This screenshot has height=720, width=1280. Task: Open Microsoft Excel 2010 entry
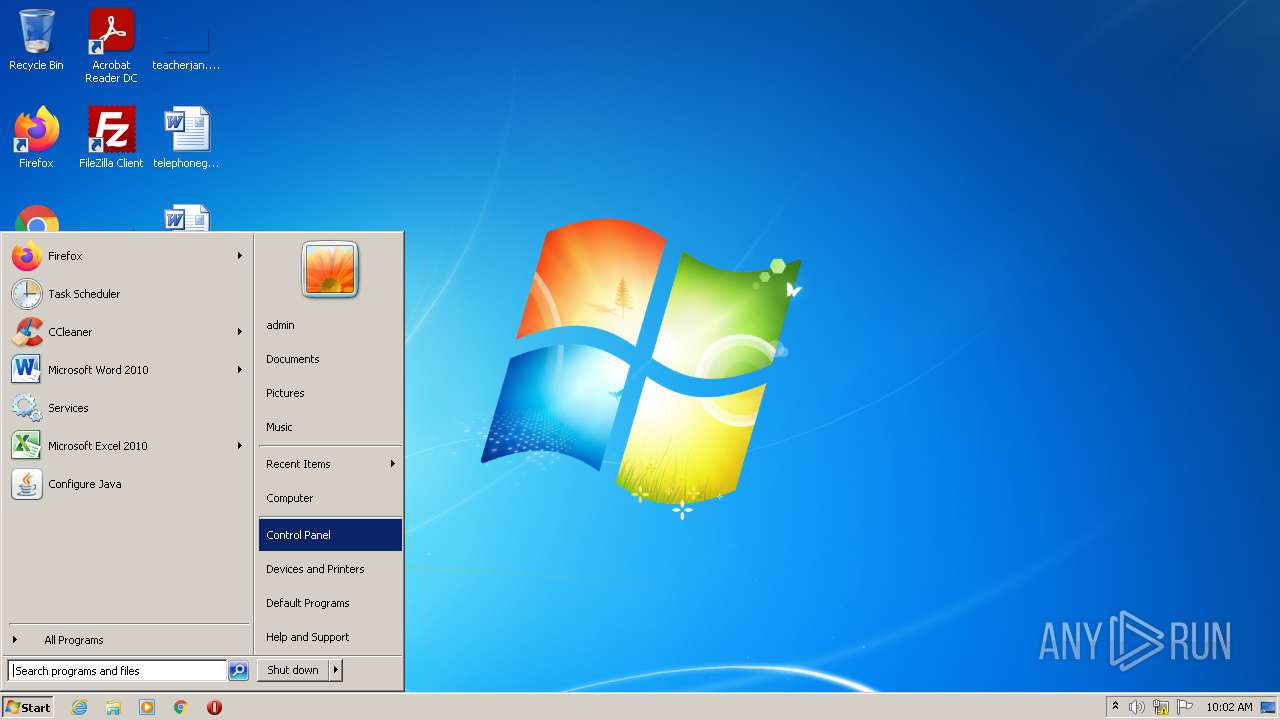pos(127,446)
